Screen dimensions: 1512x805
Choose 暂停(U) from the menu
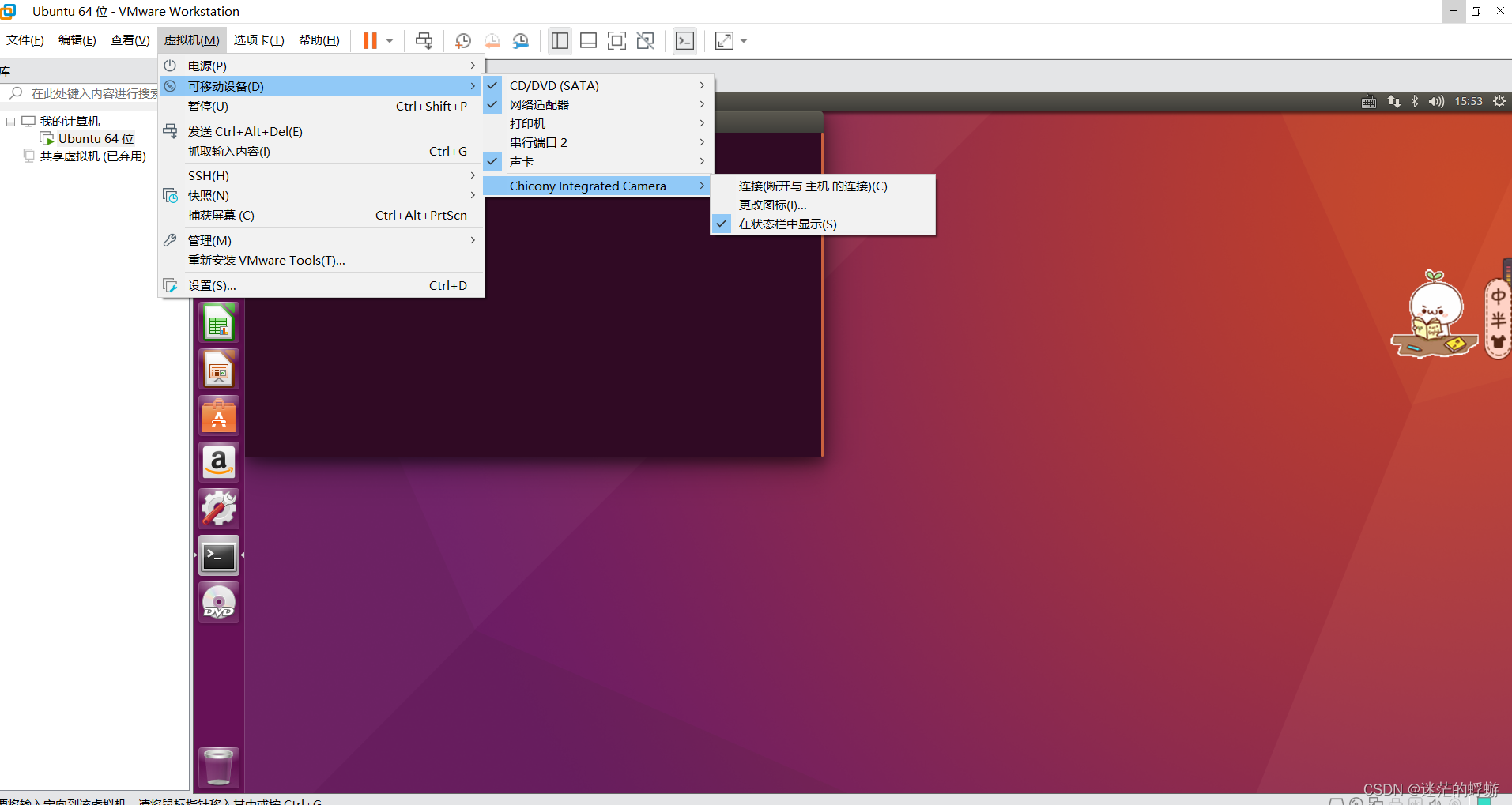click(322, 106)
